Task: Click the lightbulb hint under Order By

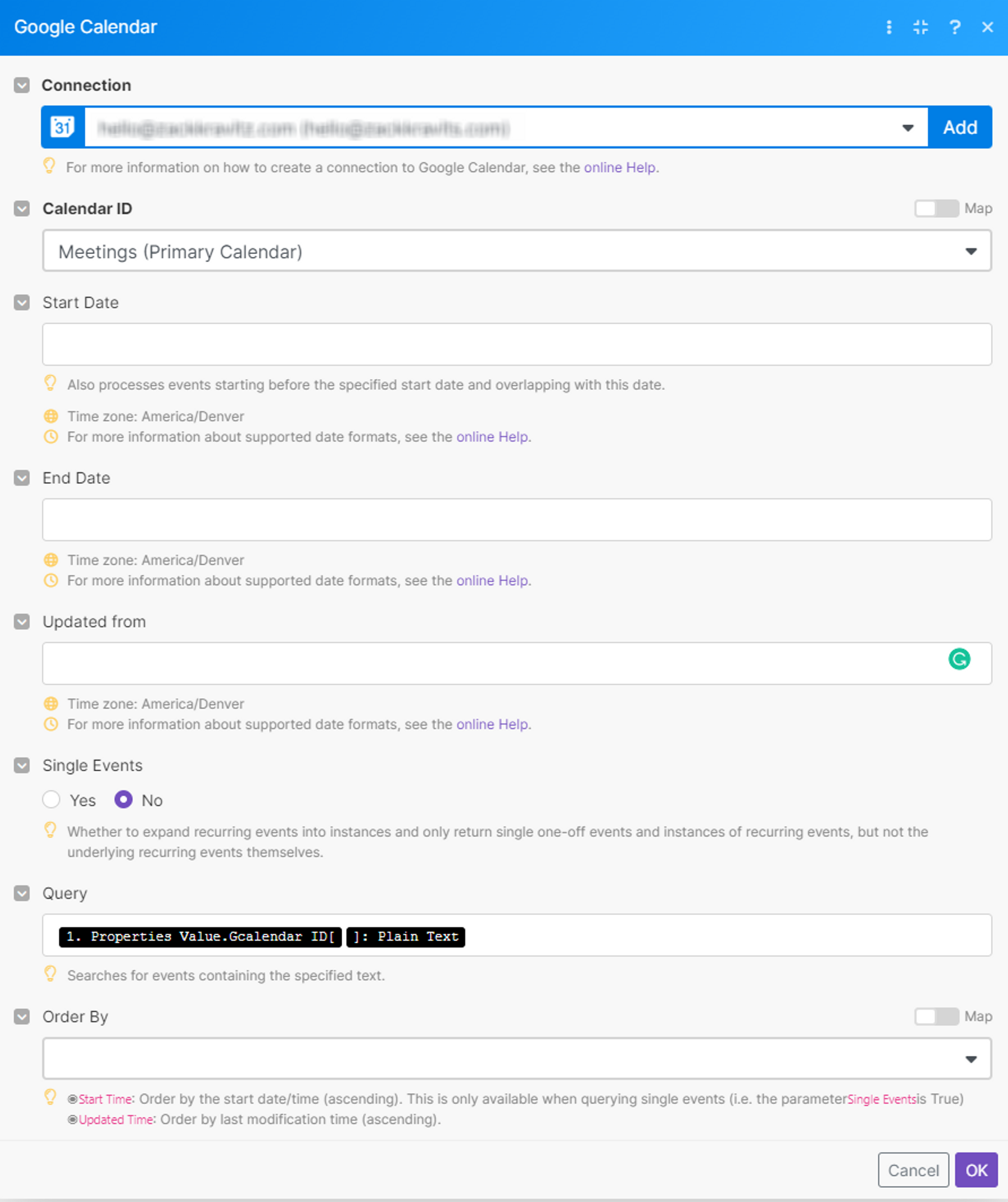Action: 50,1097
